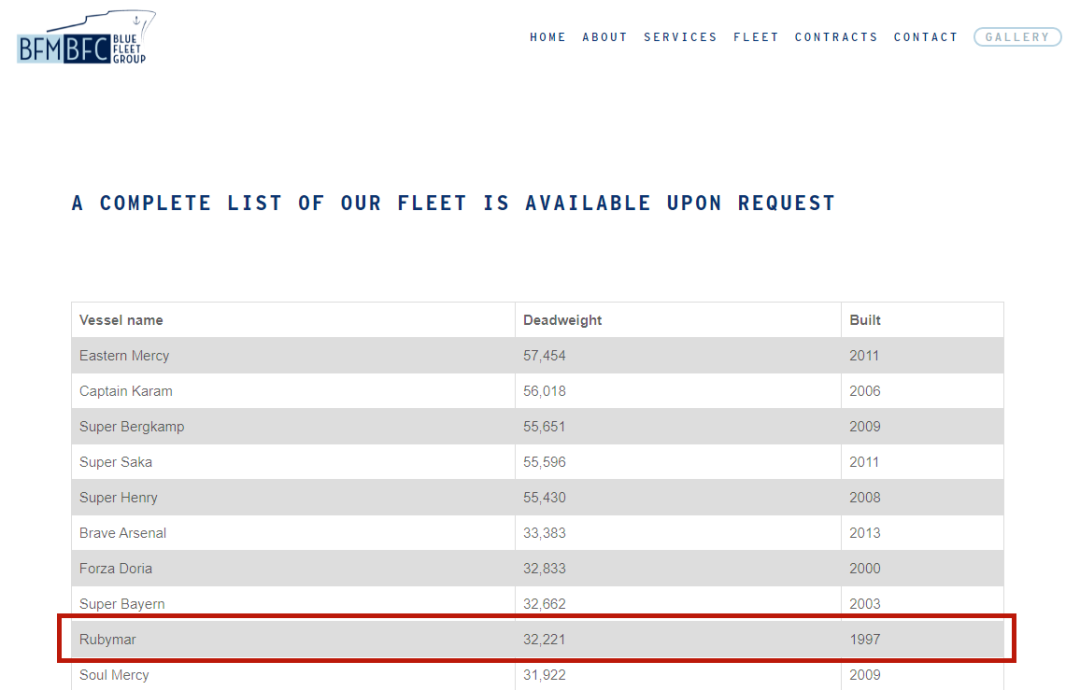Click built year 2003 for Super Bayern
1080x690 pixels.
click(x=864, y=604)
